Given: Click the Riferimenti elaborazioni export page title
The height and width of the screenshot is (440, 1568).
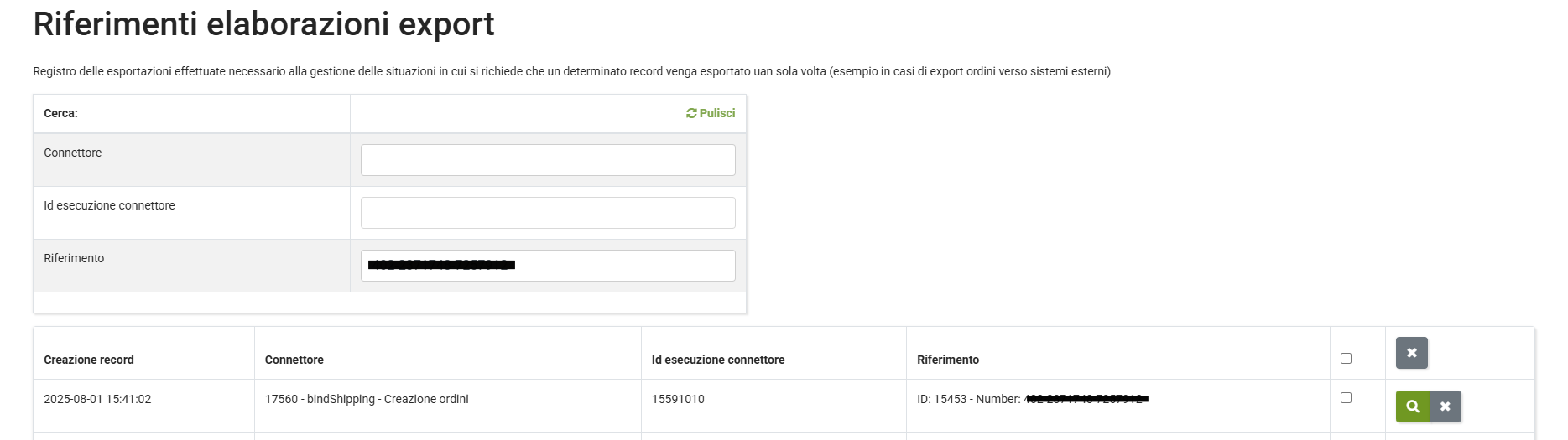Looking at the screenshot, I should tap(263, 24).
